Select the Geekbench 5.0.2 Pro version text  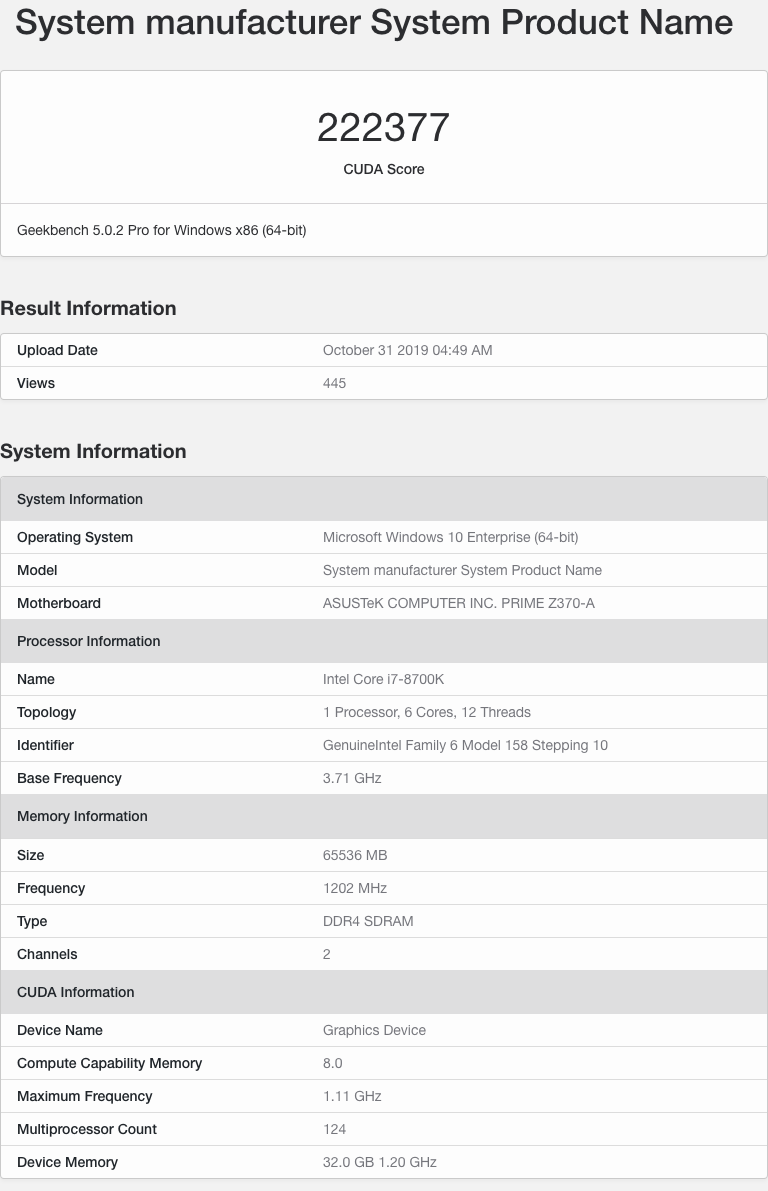click(x=162, y=230)
